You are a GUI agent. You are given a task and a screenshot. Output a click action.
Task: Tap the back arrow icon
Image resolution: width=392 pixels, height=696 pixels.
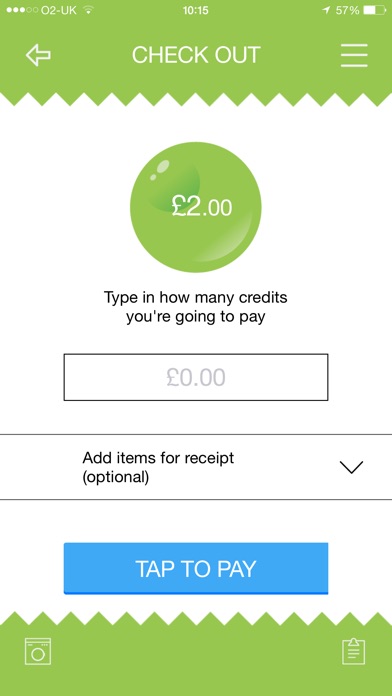tap(38, 55)
